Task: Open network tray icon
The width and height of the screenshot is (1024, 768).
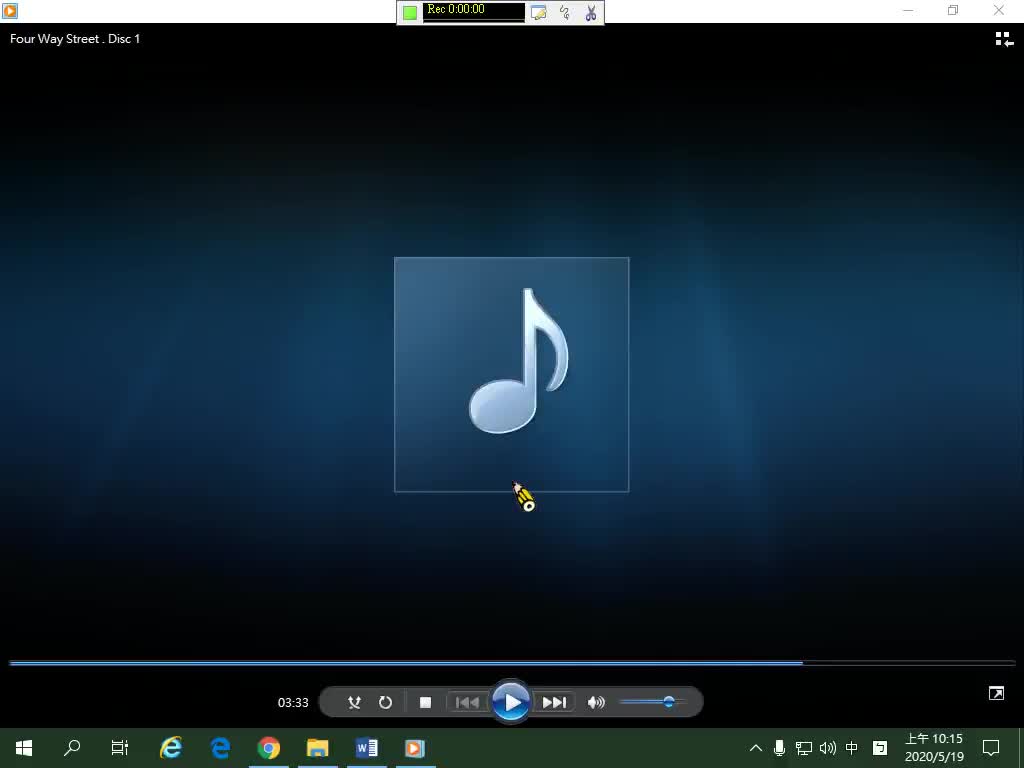Action: pos(803,748)
